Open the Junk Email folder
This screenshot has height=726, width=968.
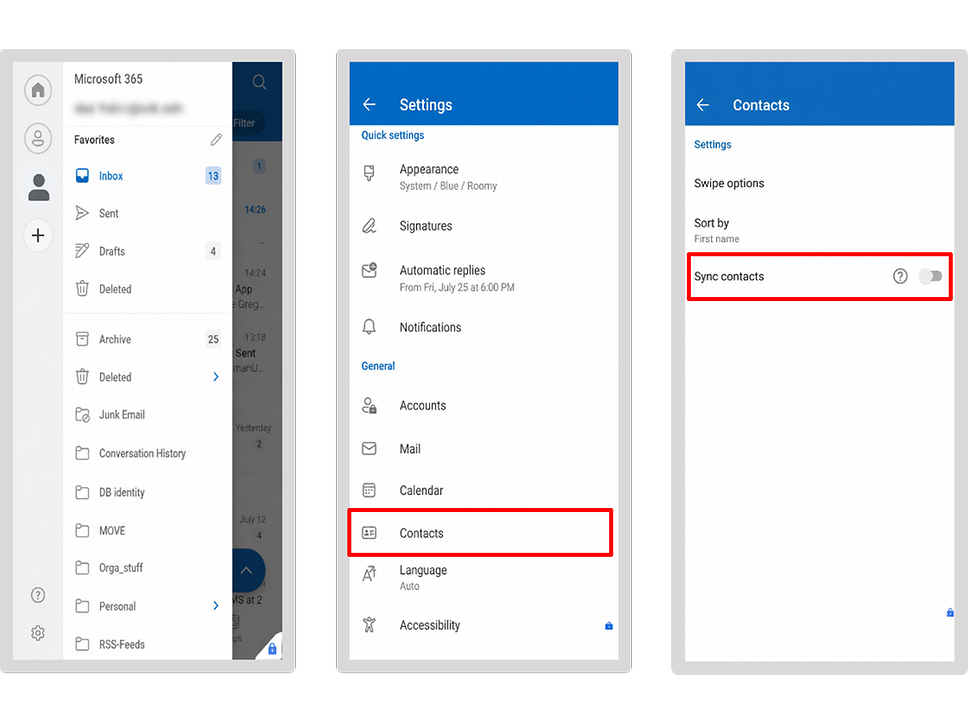point(147,415)
